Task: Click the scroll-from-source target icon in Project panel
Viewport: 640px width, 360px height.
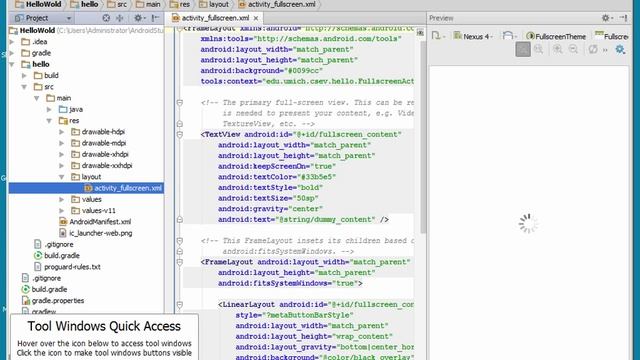Action: point(106,18)
